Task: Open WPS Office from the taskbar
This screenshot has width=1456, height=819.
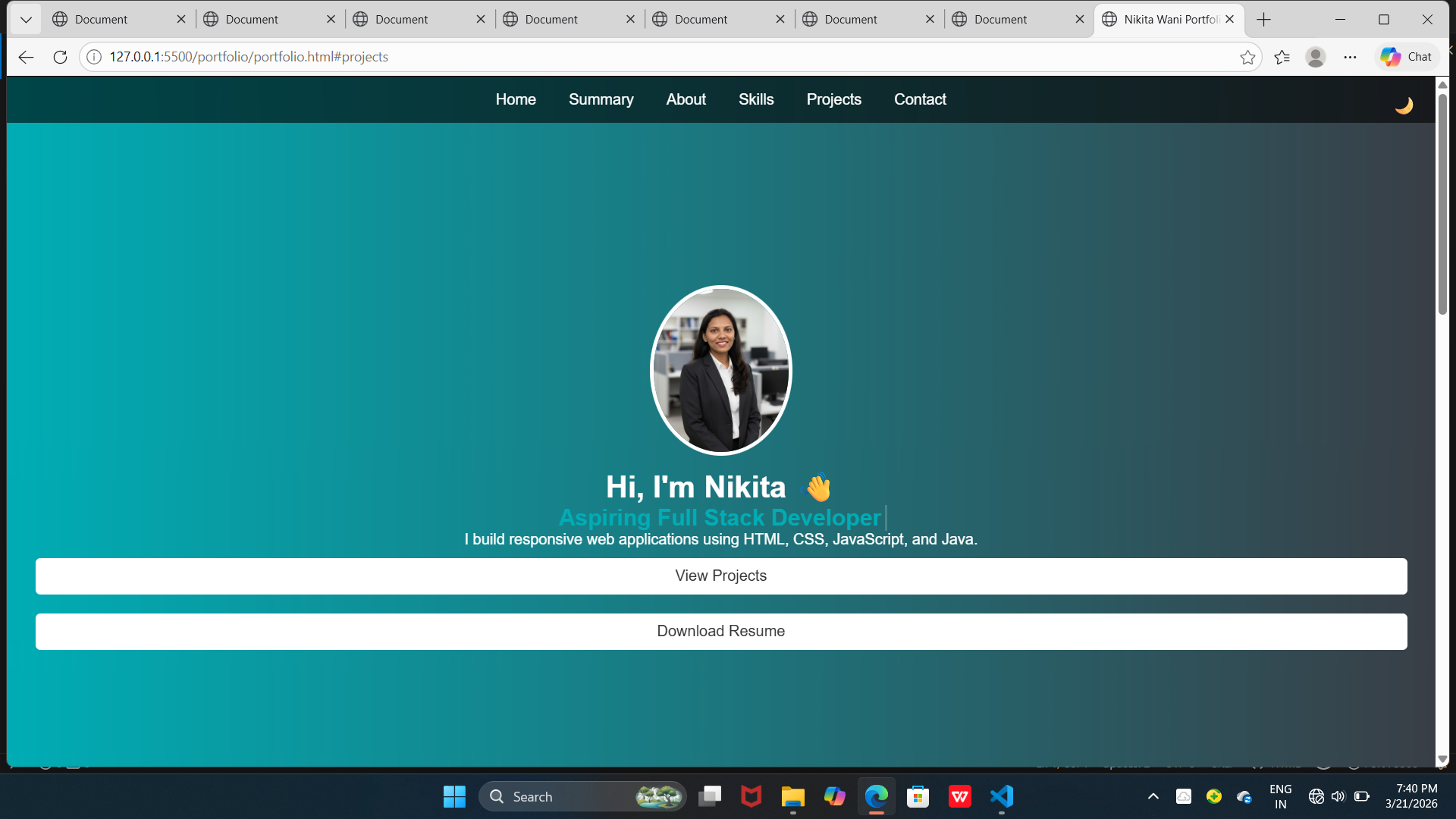Action: coord(959,796)
